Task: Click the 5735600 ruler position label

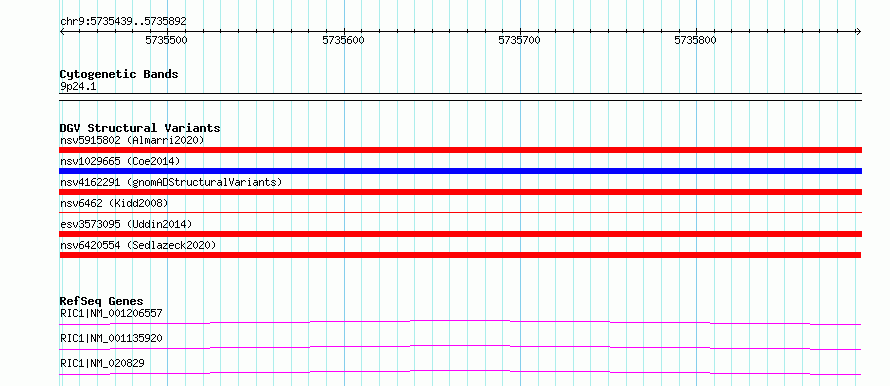Action: [x=343, y=40]
